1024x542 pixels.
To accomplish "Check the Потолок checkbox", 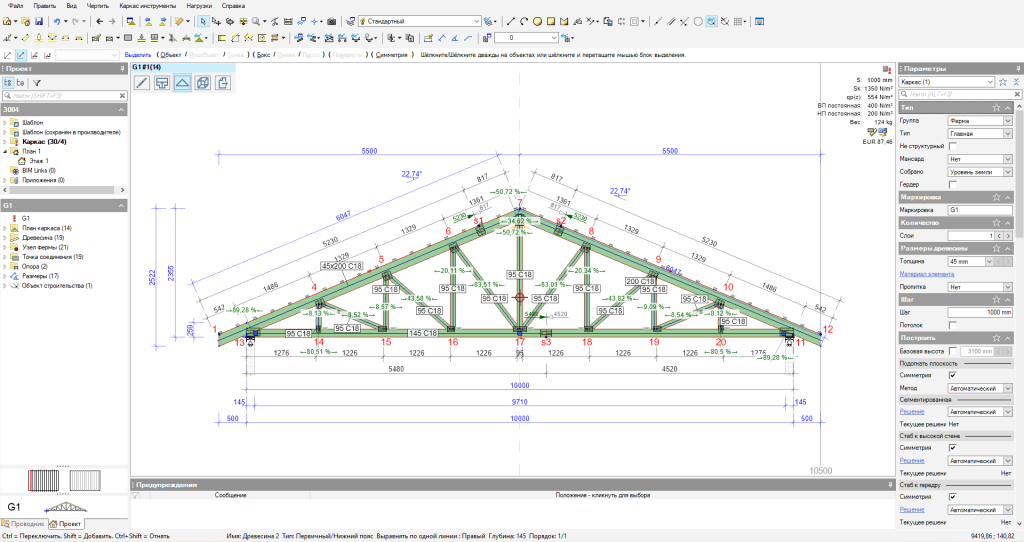I will point(952,324).
